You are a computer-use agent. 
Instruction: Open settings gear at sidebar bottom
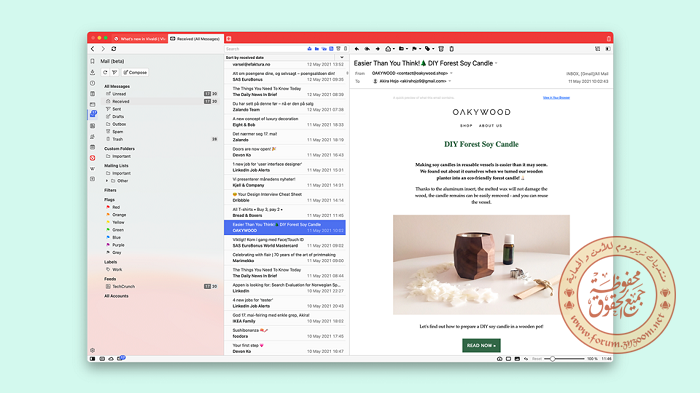92,351
